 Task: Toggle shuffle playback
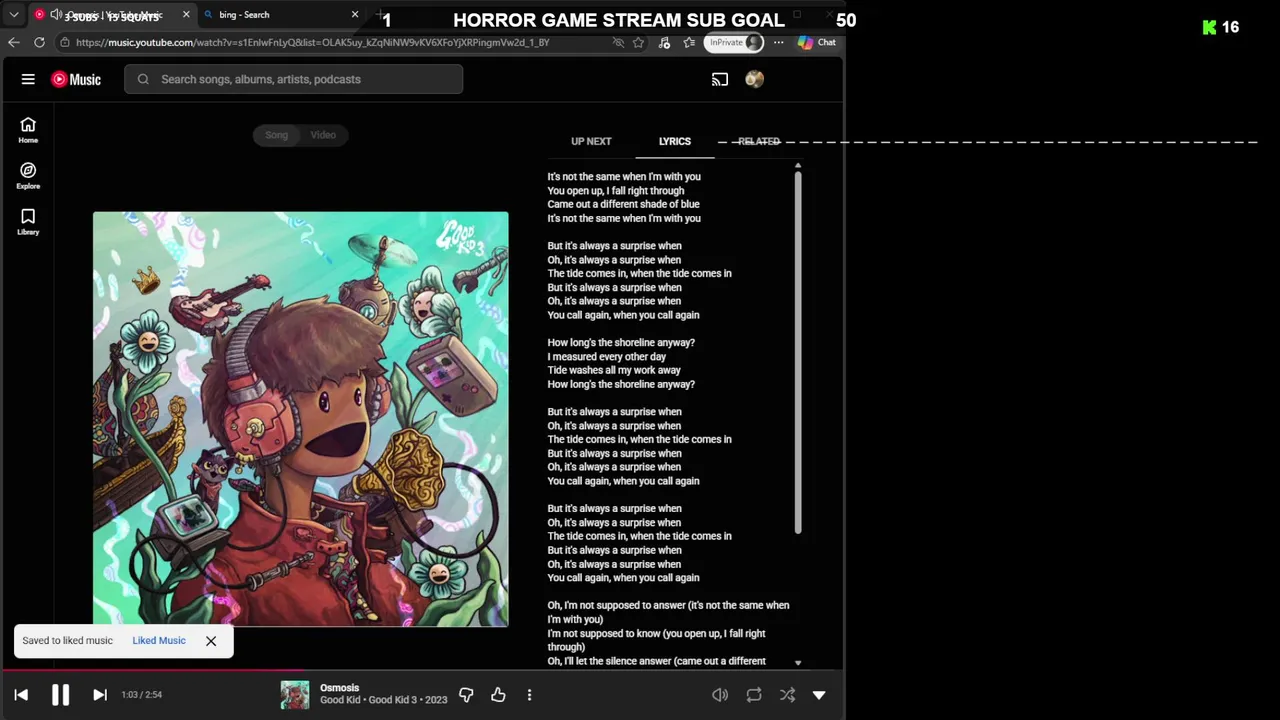[x=787, y=695]
